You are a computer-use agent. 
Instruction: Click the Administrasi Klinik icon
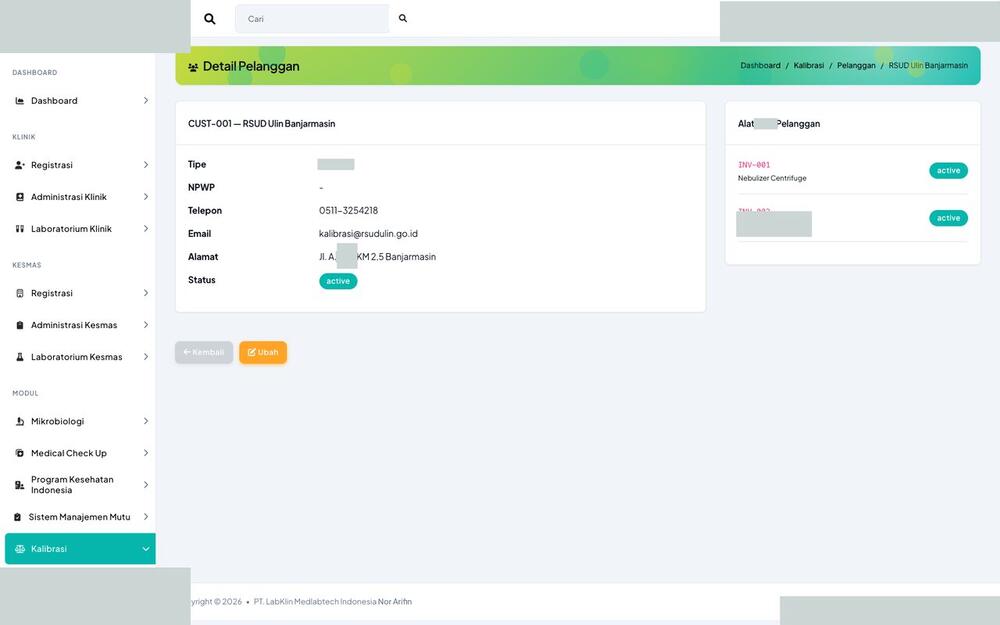click(x=20, y=197)
